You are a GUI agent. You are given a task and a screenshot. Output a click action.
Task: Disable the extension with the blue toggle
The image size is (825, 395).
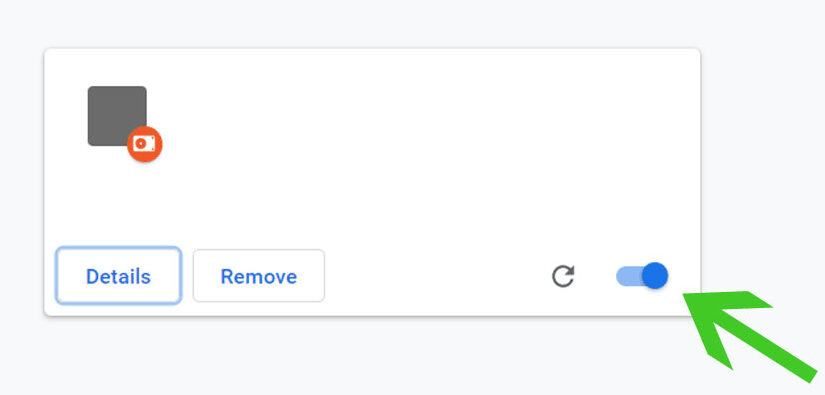coord(642,276)
